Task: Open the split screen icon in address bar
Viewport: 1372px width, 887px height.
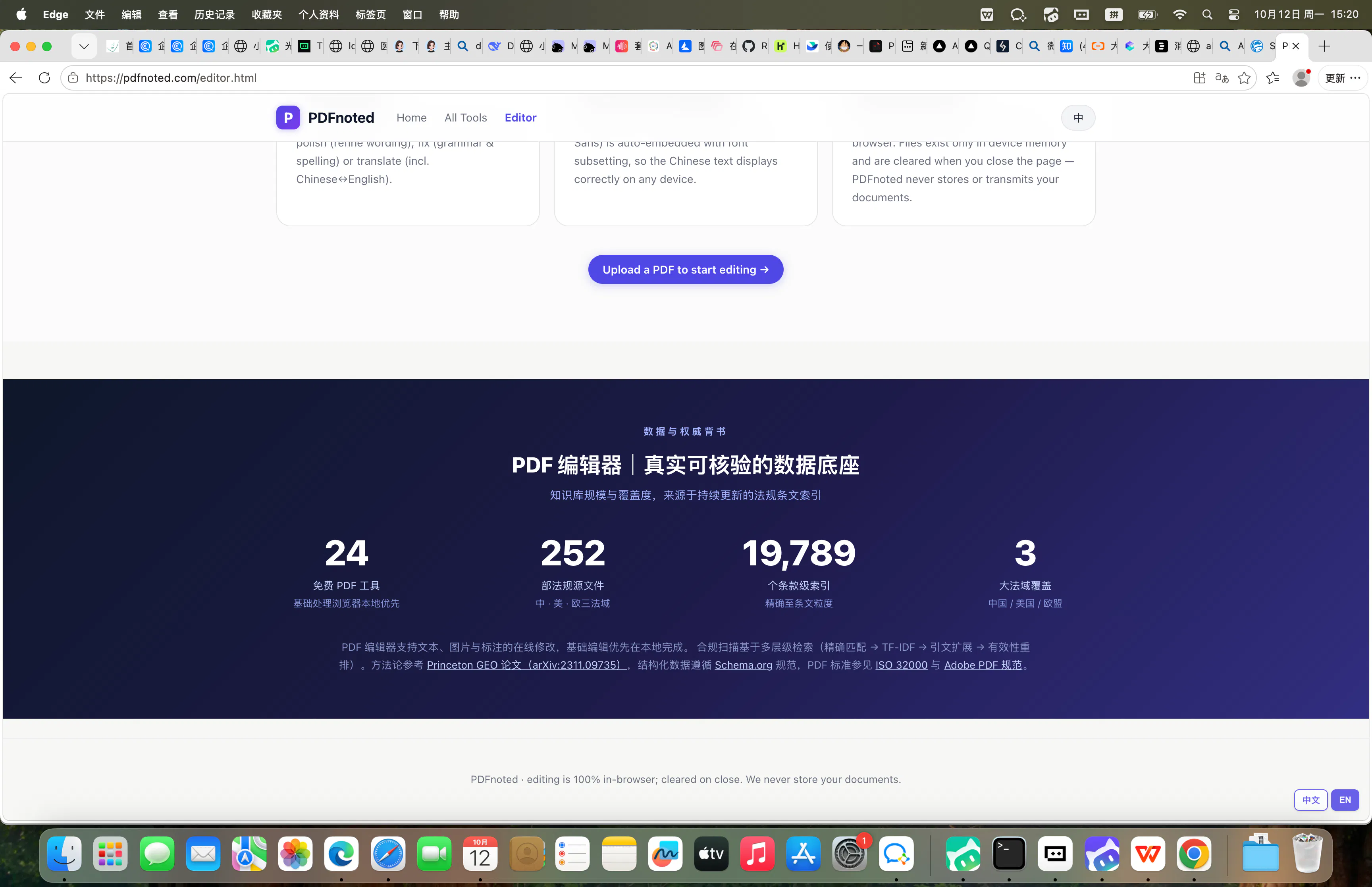Action: tap(1199, 78)
